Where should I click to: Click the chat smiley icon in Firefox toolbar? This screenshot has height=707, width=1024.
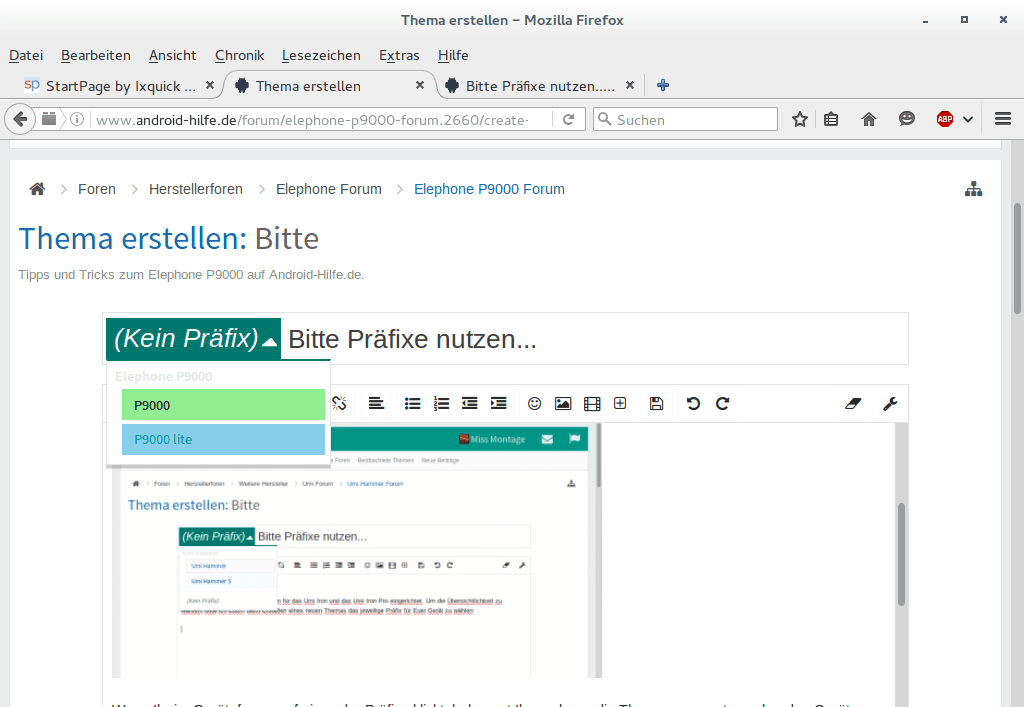pos(906,119)
